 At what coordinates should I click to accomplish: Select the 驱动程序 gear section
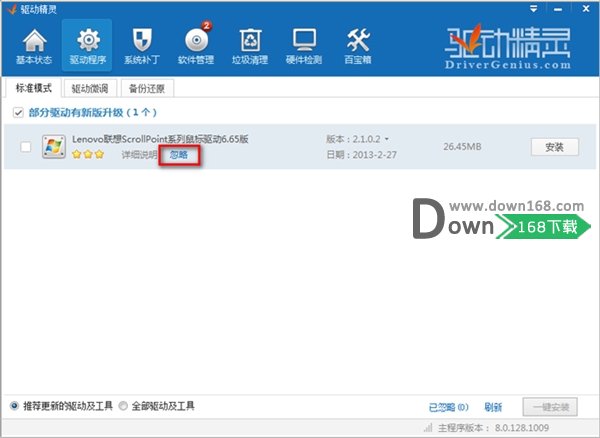click(87, 46)
